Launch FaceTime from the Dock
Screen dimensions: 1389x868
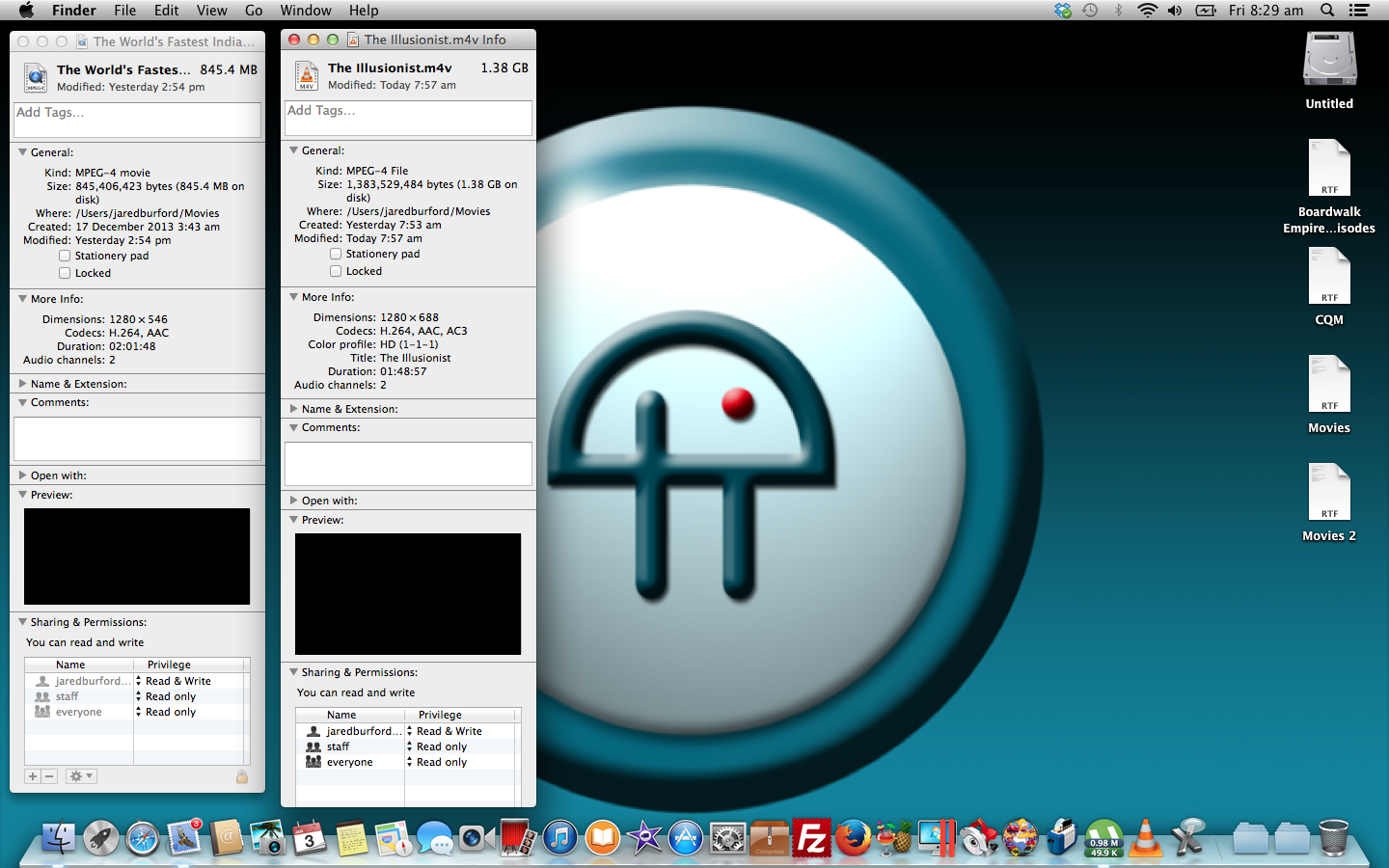pyautogui.click(x=476, y=837)
